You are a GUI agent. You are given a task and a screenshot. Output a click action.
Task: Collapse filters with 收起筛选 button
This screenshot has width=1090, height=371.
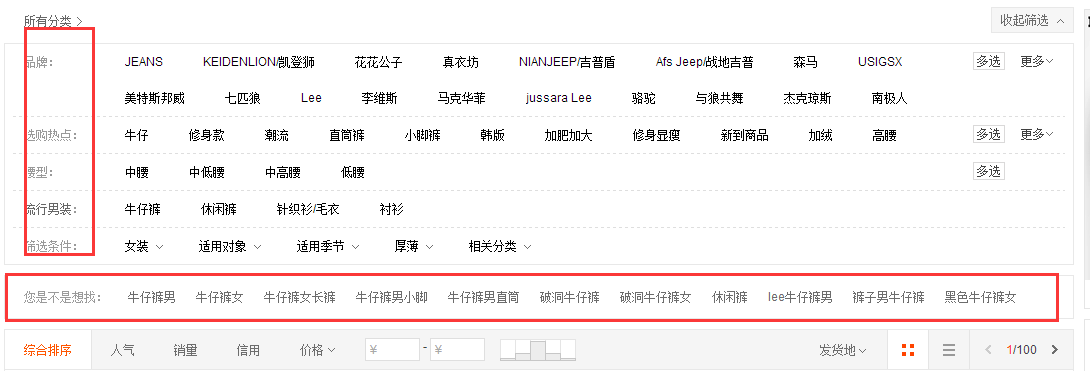(1032, 21)
